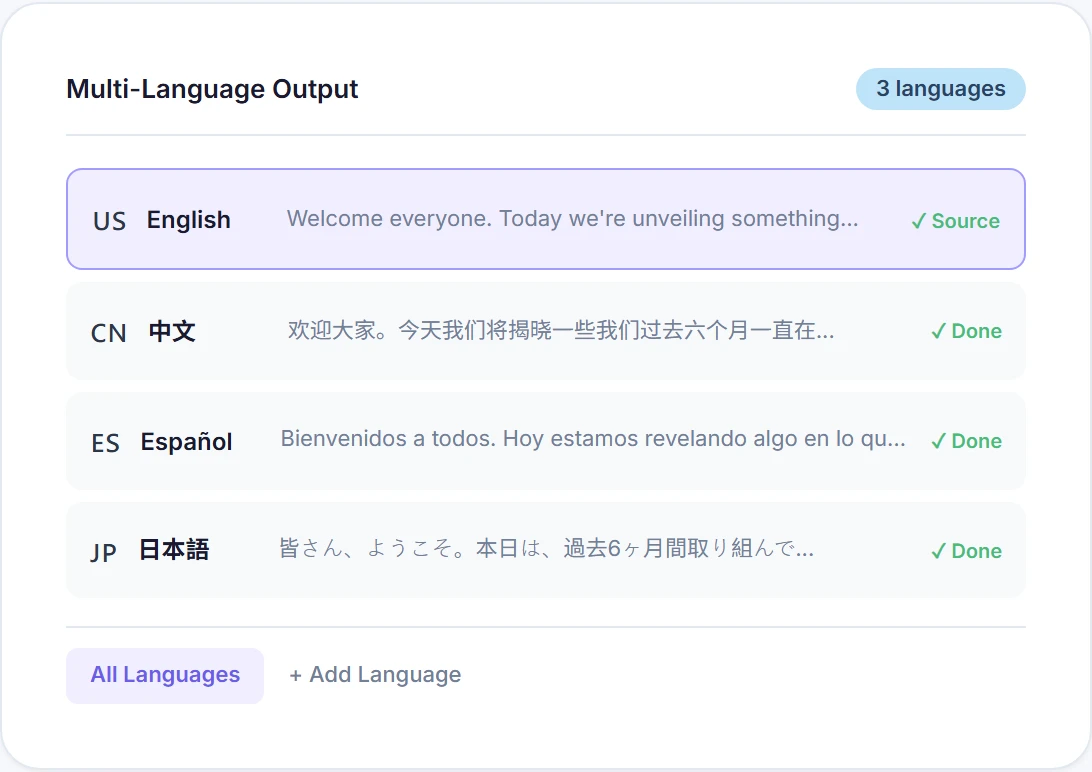Image resolution: width=1092 pixels, height=772 pixels.
Task: Expand the 日本語 truncated translation
Action: pyautogui.click(x=546, y=549)
